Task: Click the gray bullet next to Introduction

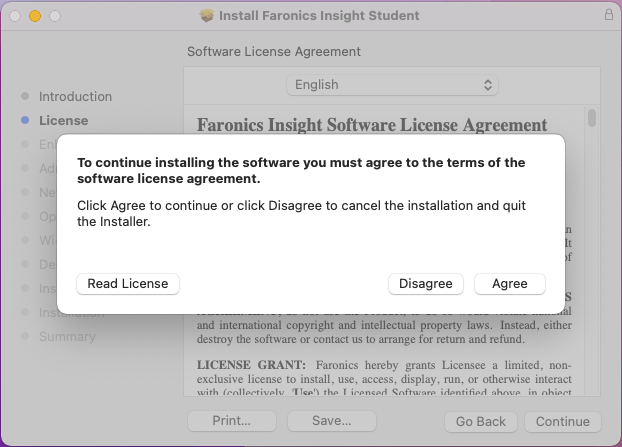Action: [25, 97]
